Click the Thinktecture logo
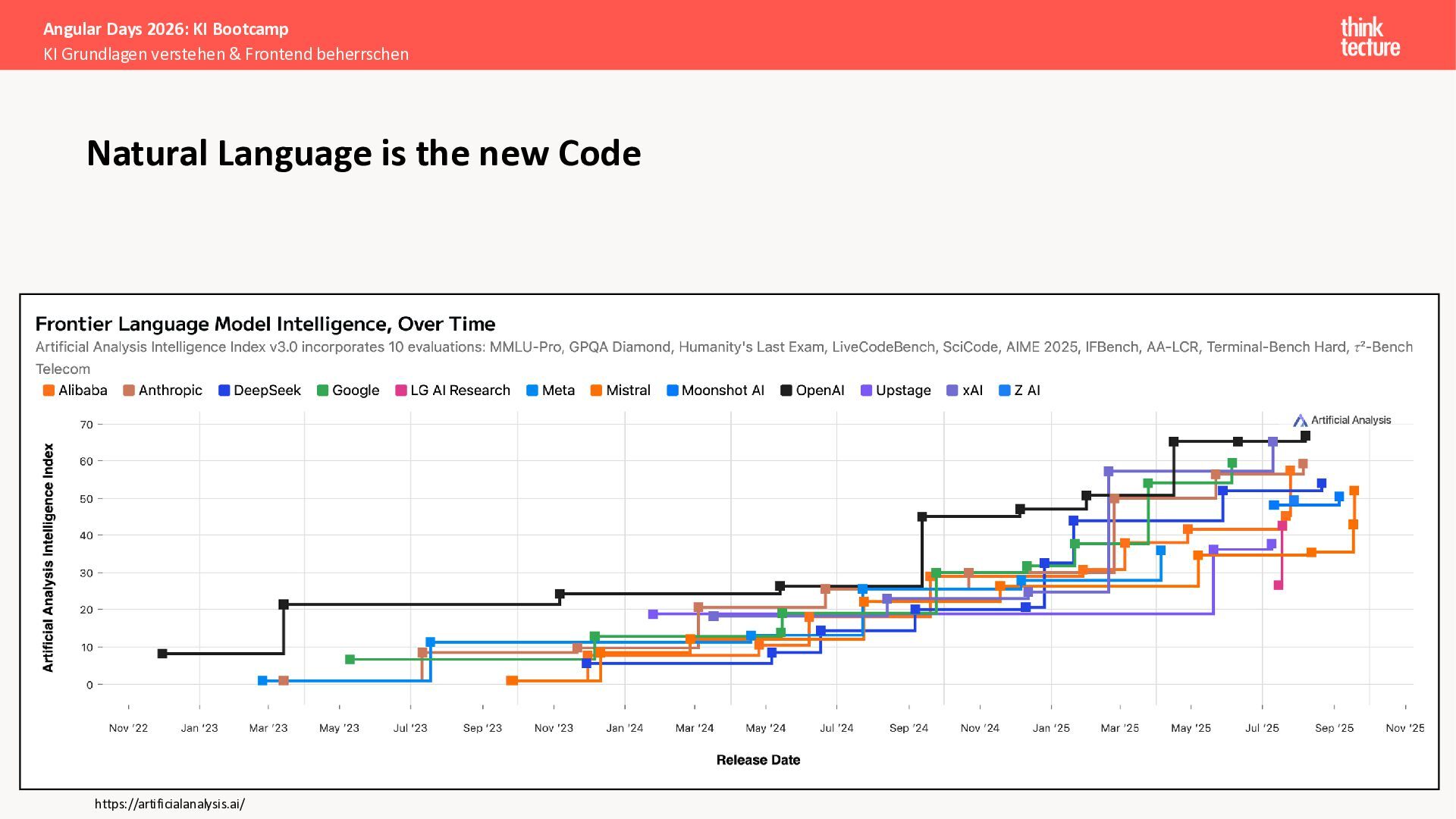The height and width of the screenshot is (819, 1456). [1370, 36]
